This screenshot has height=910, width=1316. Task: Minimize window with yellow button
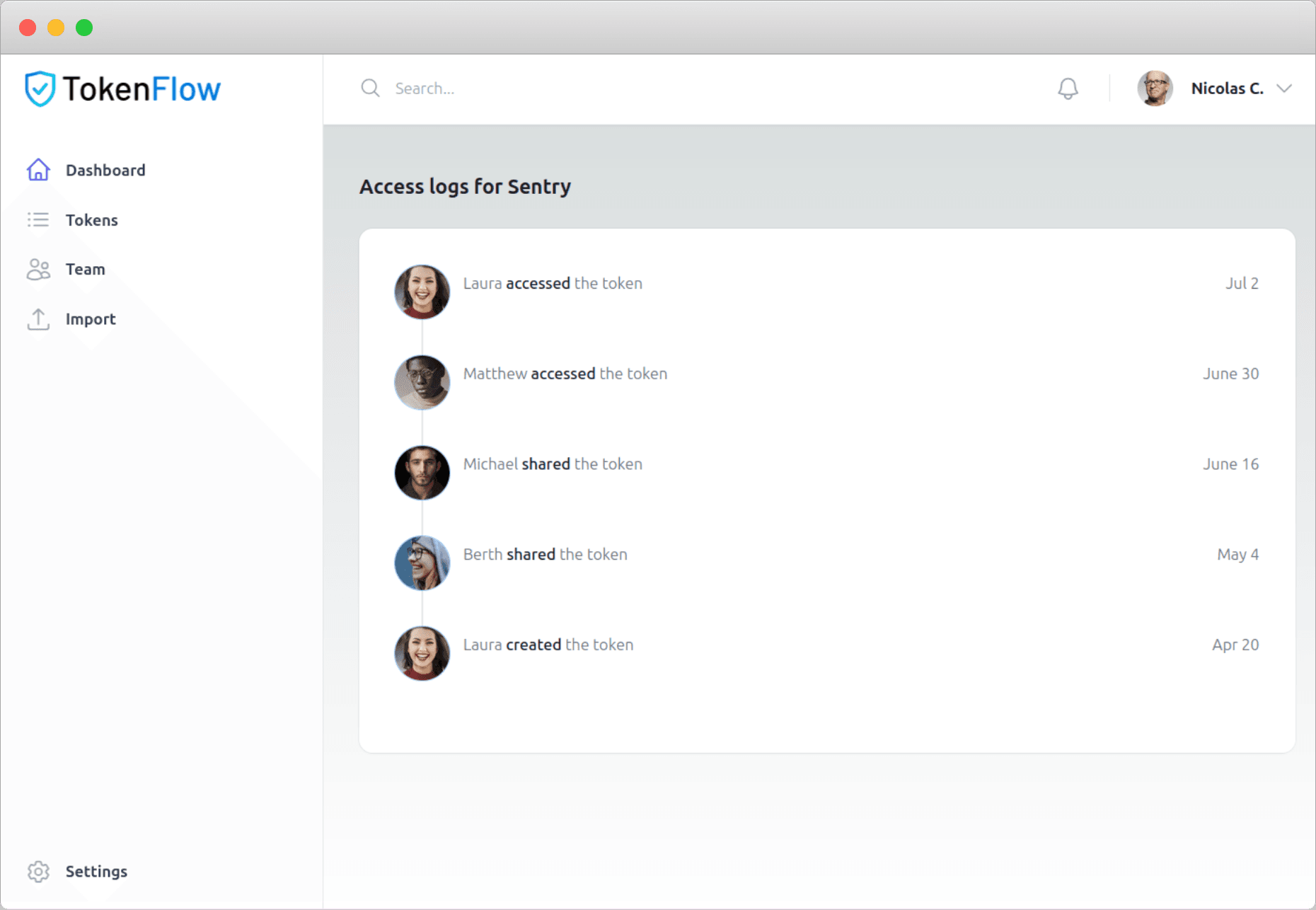(x=56, y=28)
